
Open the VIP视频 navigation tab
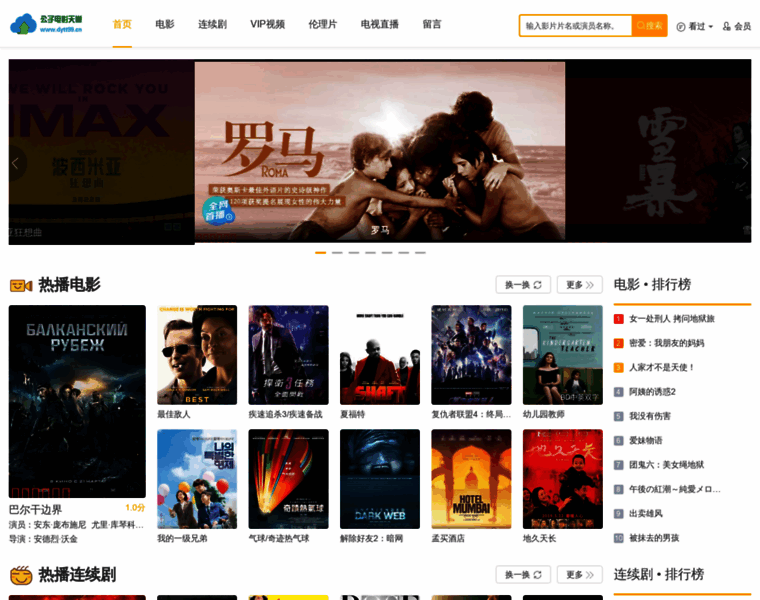(268, 24)
